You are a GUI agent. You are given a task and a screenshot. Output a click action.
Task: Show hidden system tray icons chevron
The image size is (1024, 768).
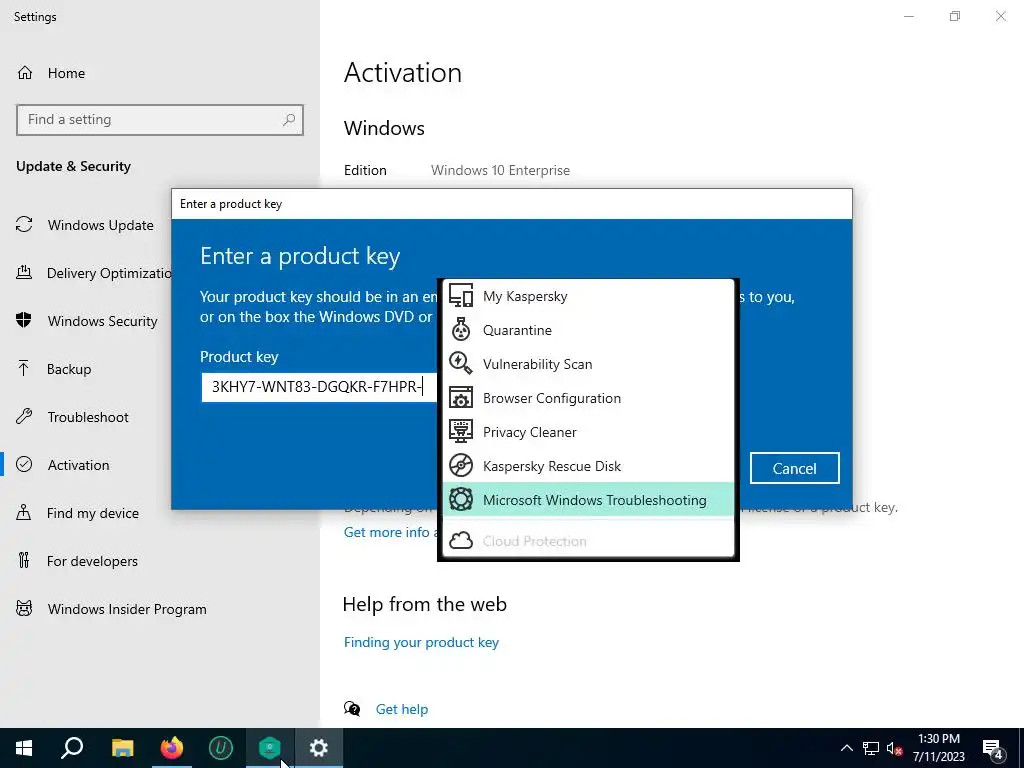tap(846, 748)
